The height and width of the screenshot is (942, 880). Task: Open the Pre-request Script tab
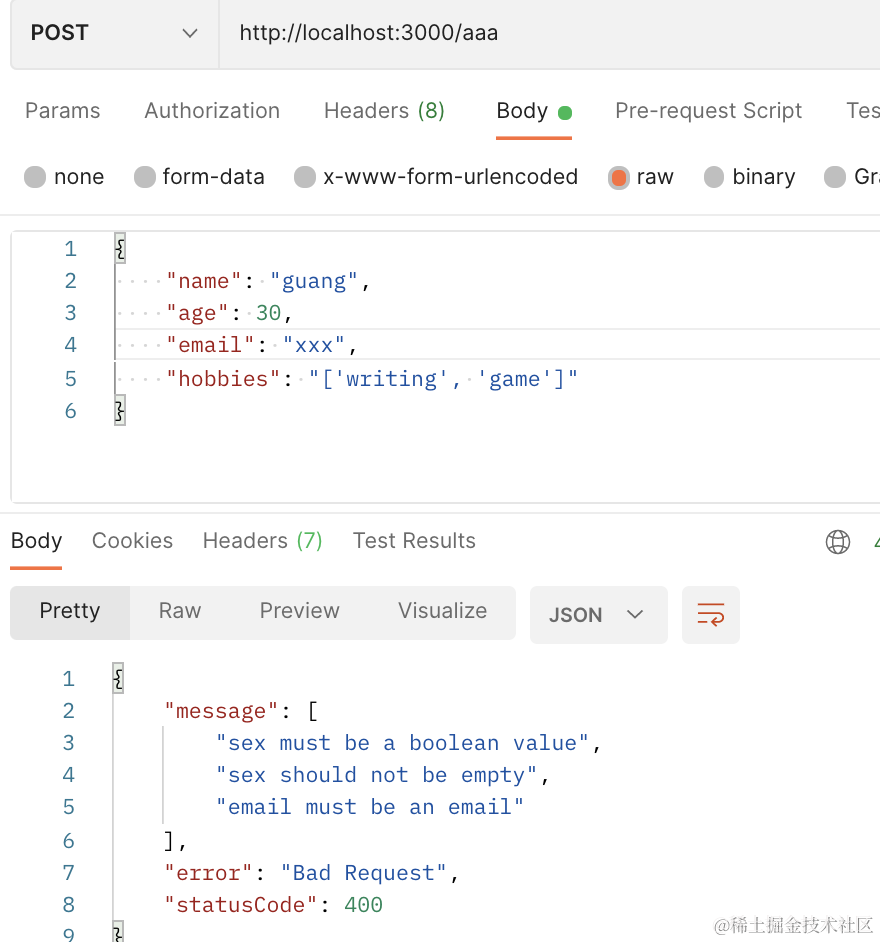coord(708,111)
